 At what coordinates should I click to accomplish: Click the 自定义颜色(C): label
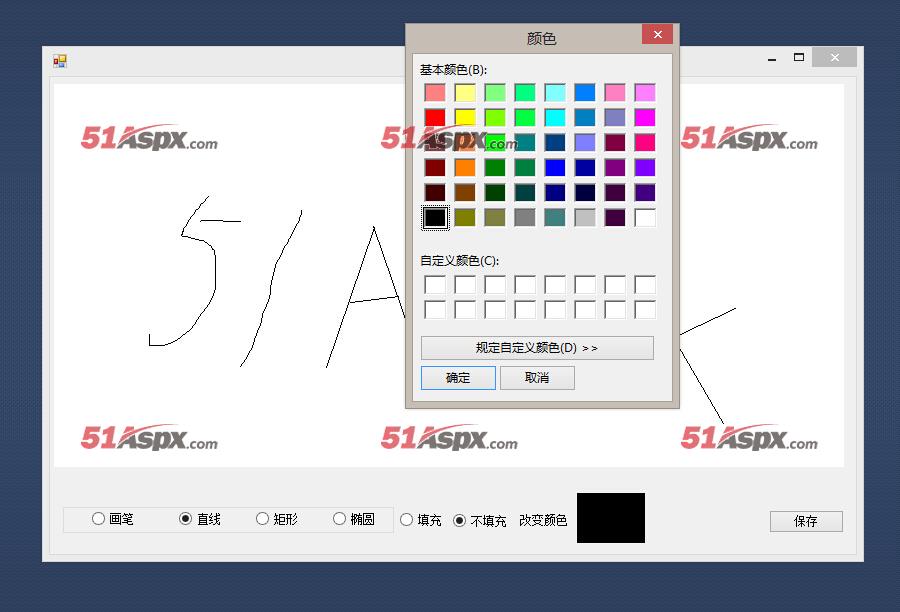tap(460, 261)
